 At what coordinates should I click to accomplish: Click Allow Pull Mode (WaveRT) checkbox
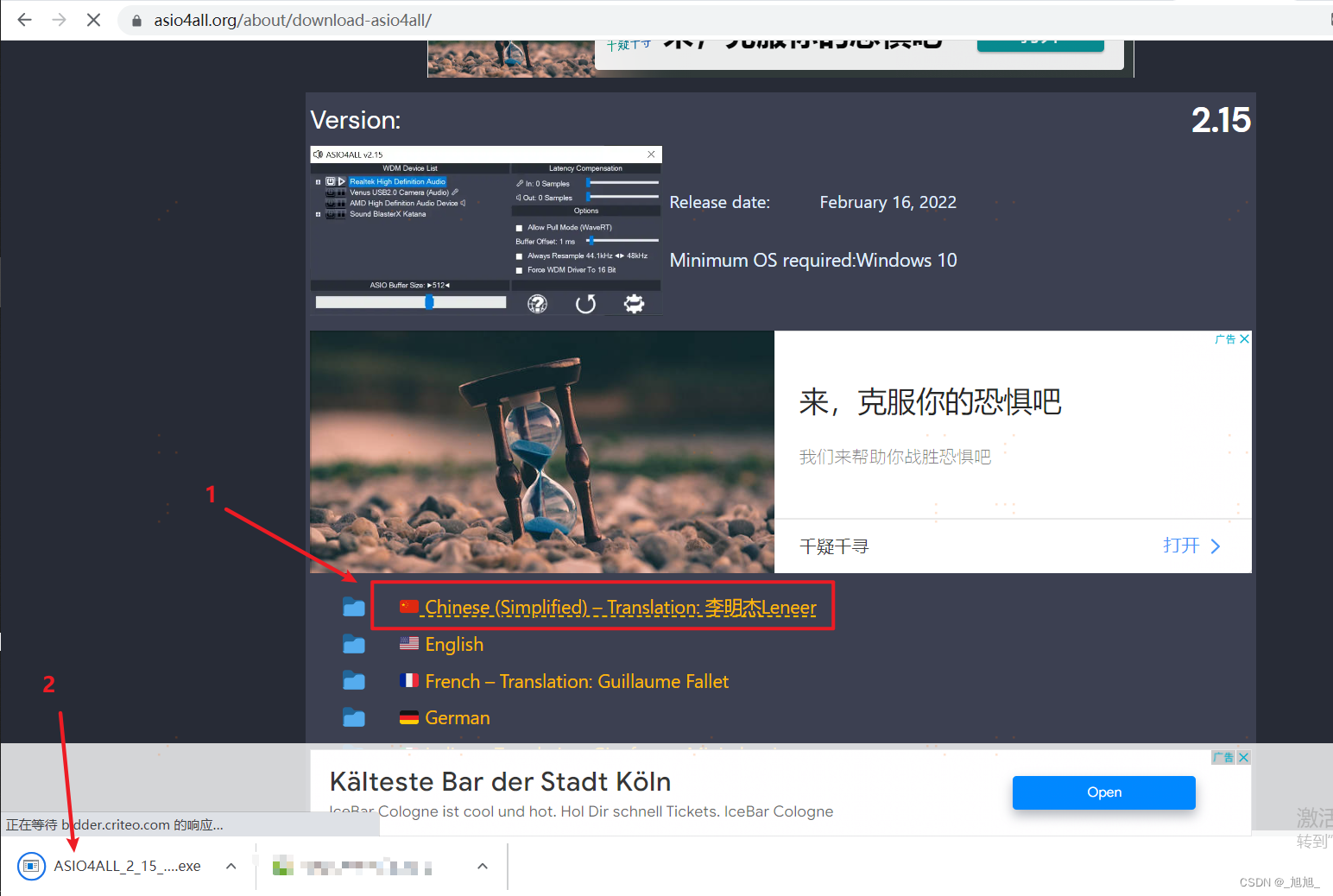coord(519,228)
